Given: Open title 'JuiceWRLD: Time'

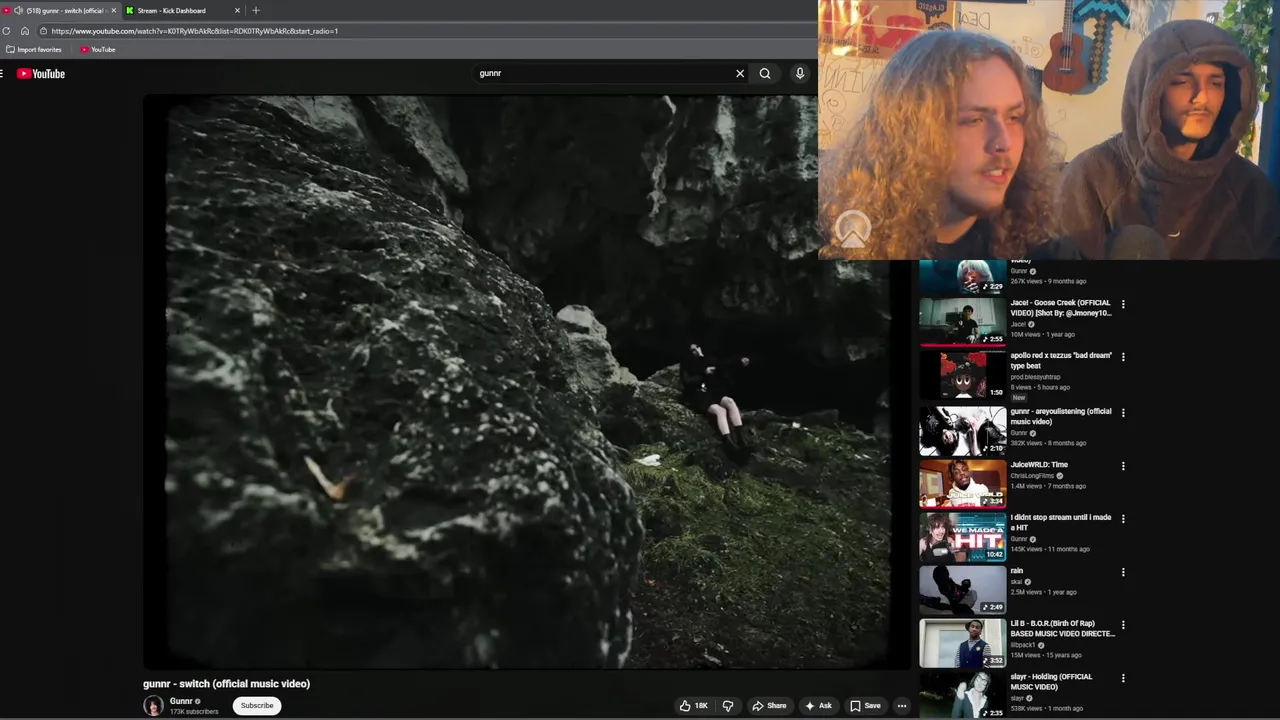Looking at the screenshot, I should [1039, 465].
